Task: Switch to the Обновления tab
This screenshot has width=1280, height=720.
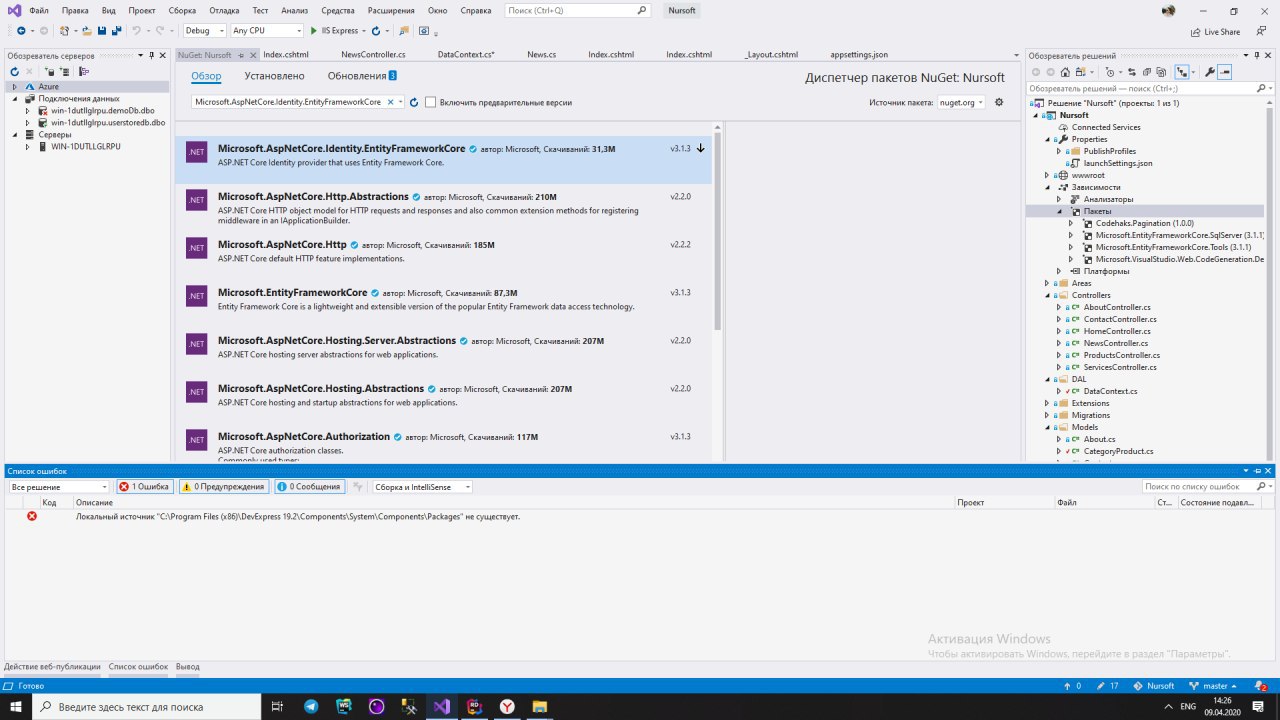Action: pos(362,76)
